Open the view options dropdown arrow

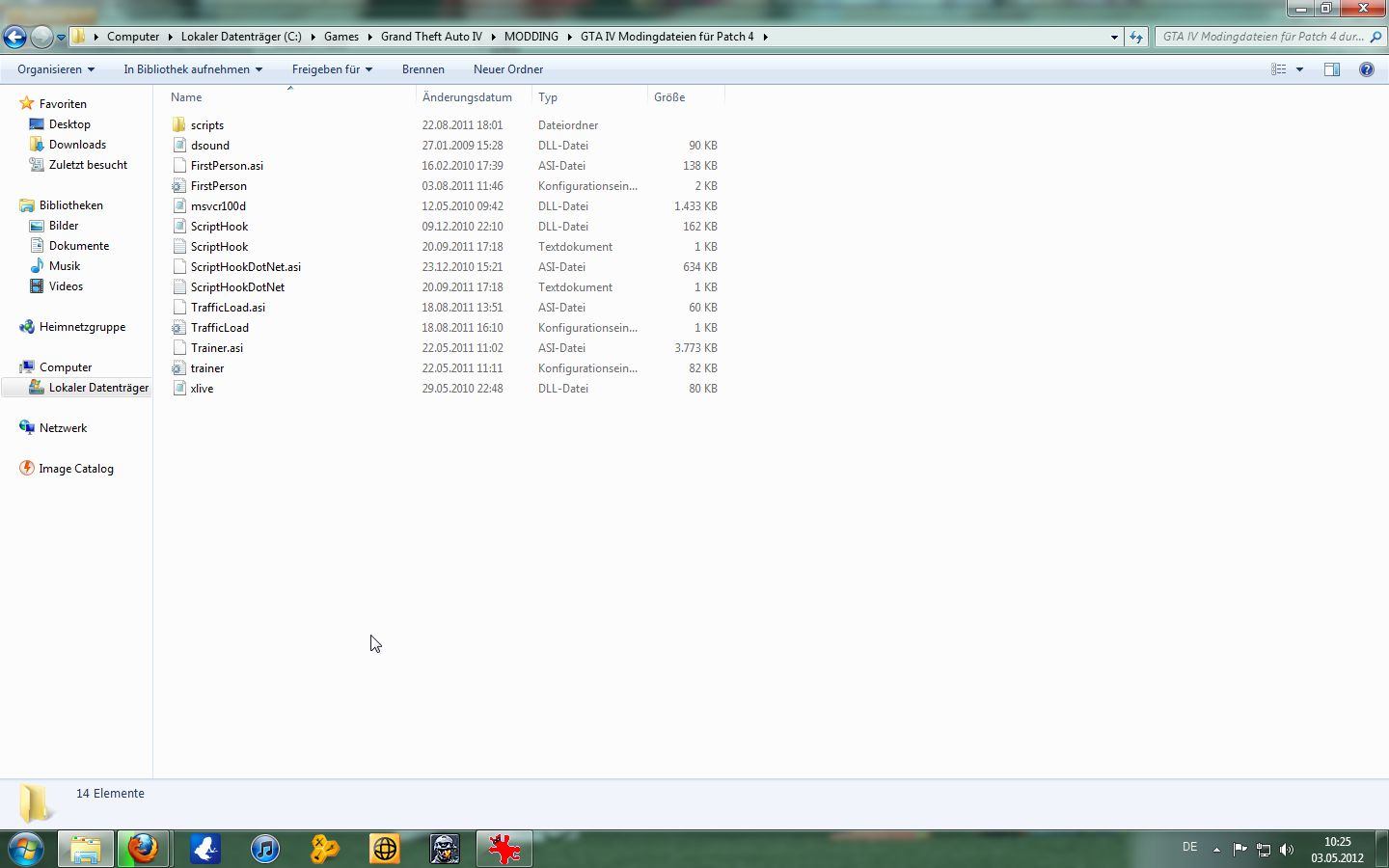click(x=1299, y=69)
